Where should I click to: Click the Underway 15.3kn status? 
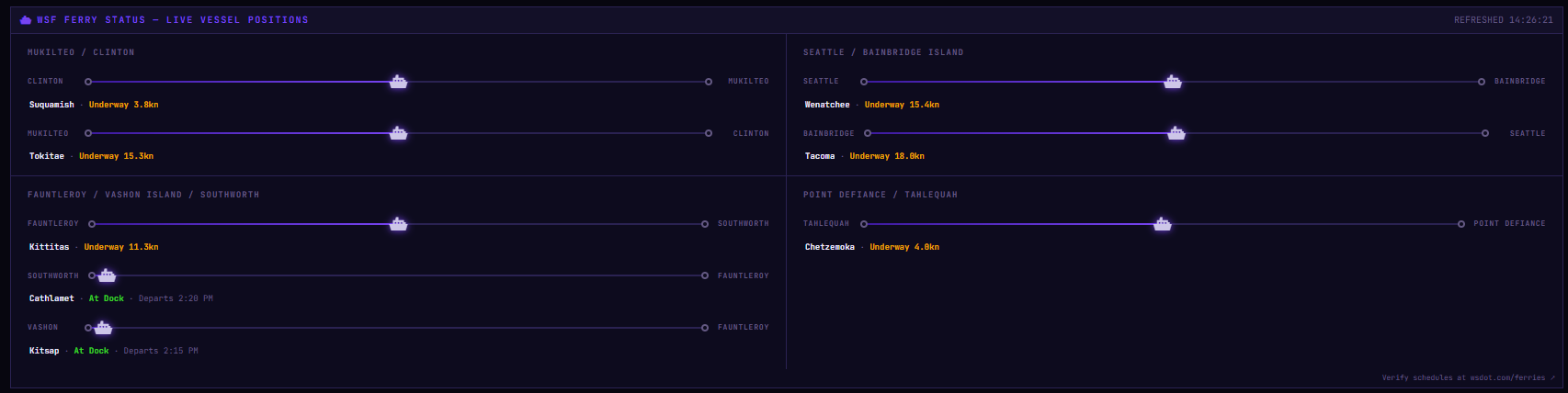[117, 156]
